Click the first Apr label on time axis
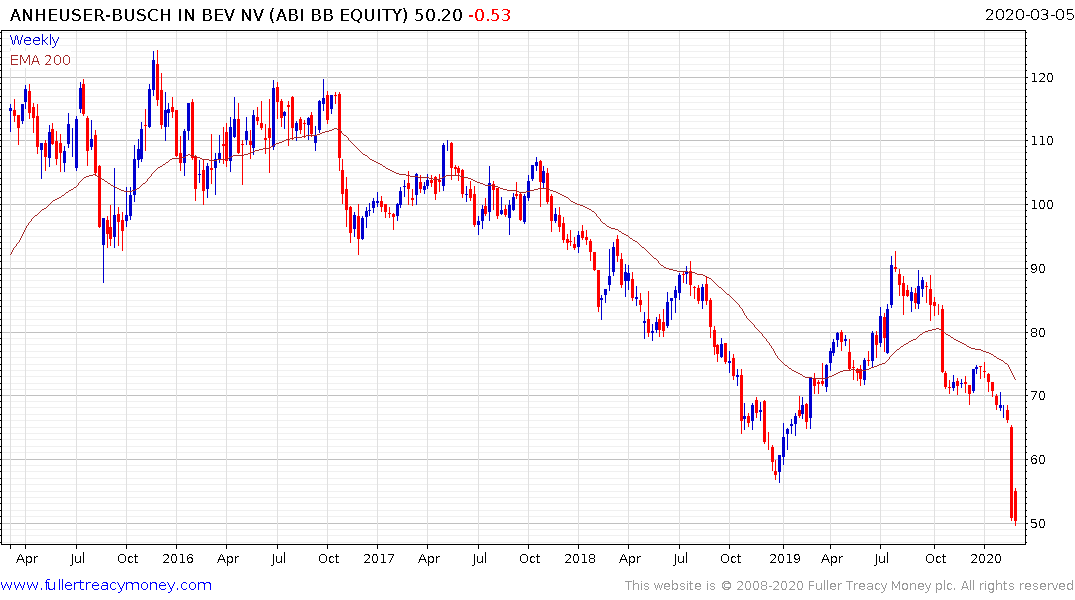This screenshot has height=600, width=1075. tap(27, 558)
